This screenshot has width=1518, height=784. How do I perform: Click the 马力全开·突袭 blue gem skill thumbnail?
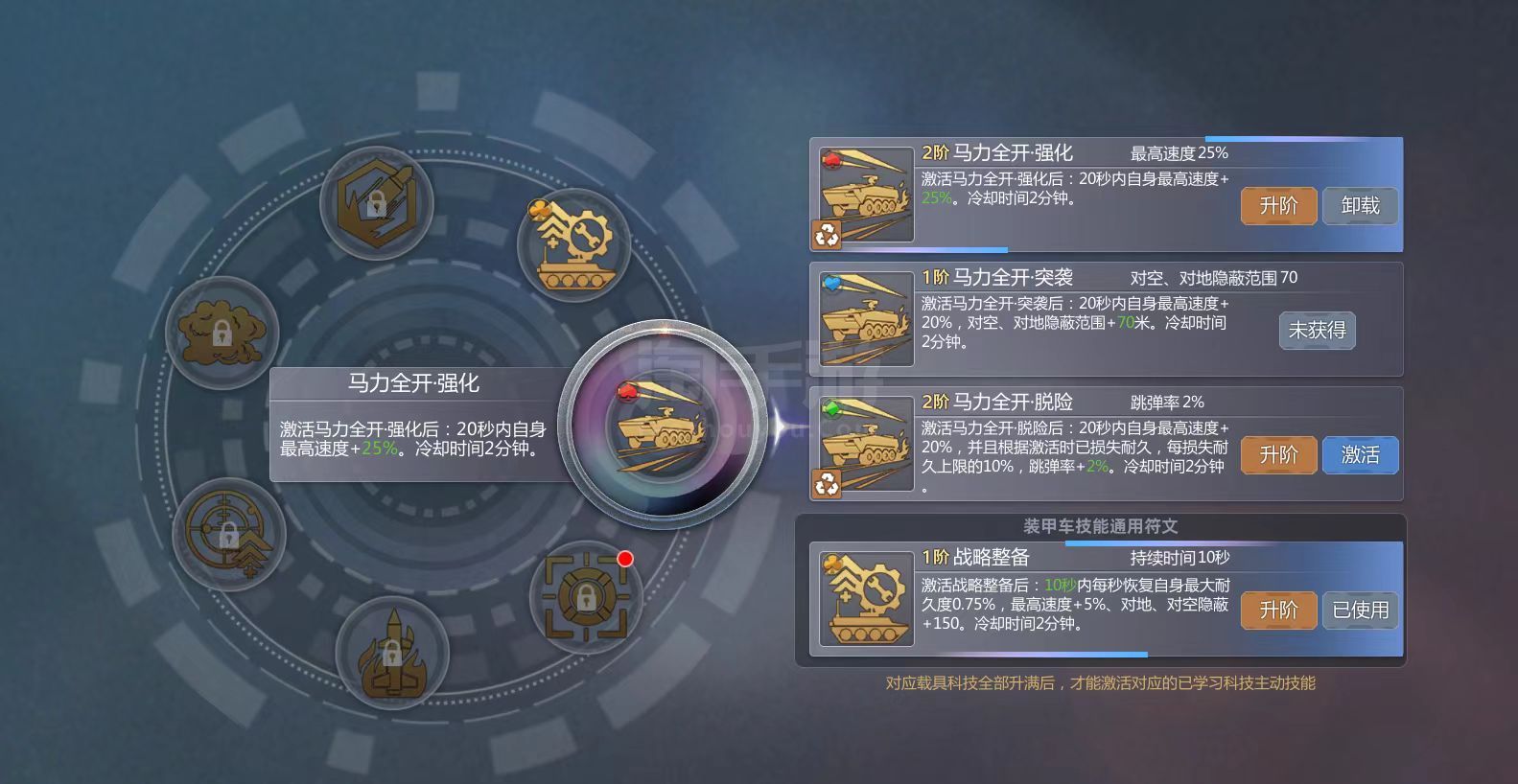coord(867,319)
